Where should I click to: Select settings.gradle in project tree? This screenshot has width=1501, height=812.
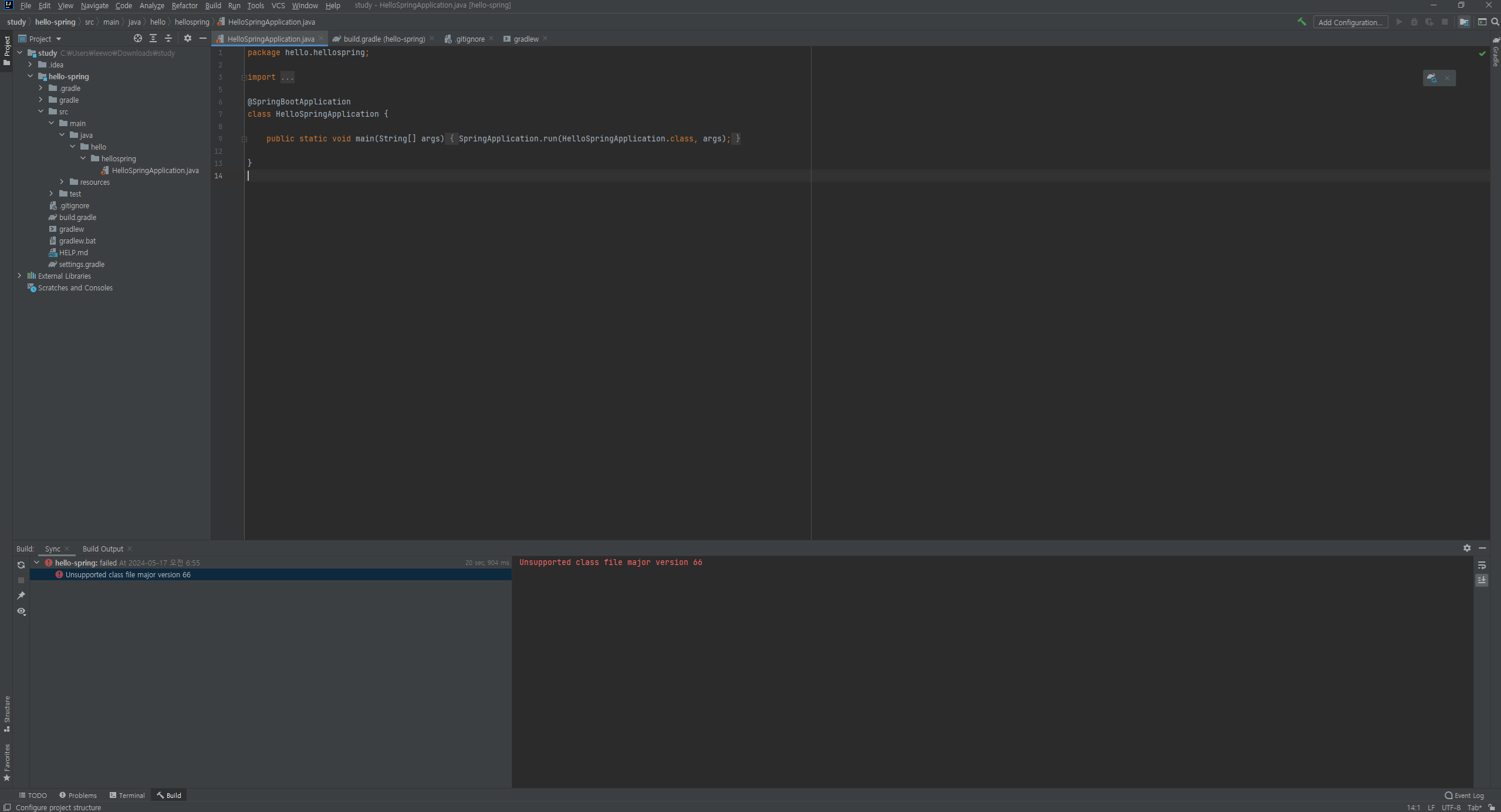pos(82,264)
